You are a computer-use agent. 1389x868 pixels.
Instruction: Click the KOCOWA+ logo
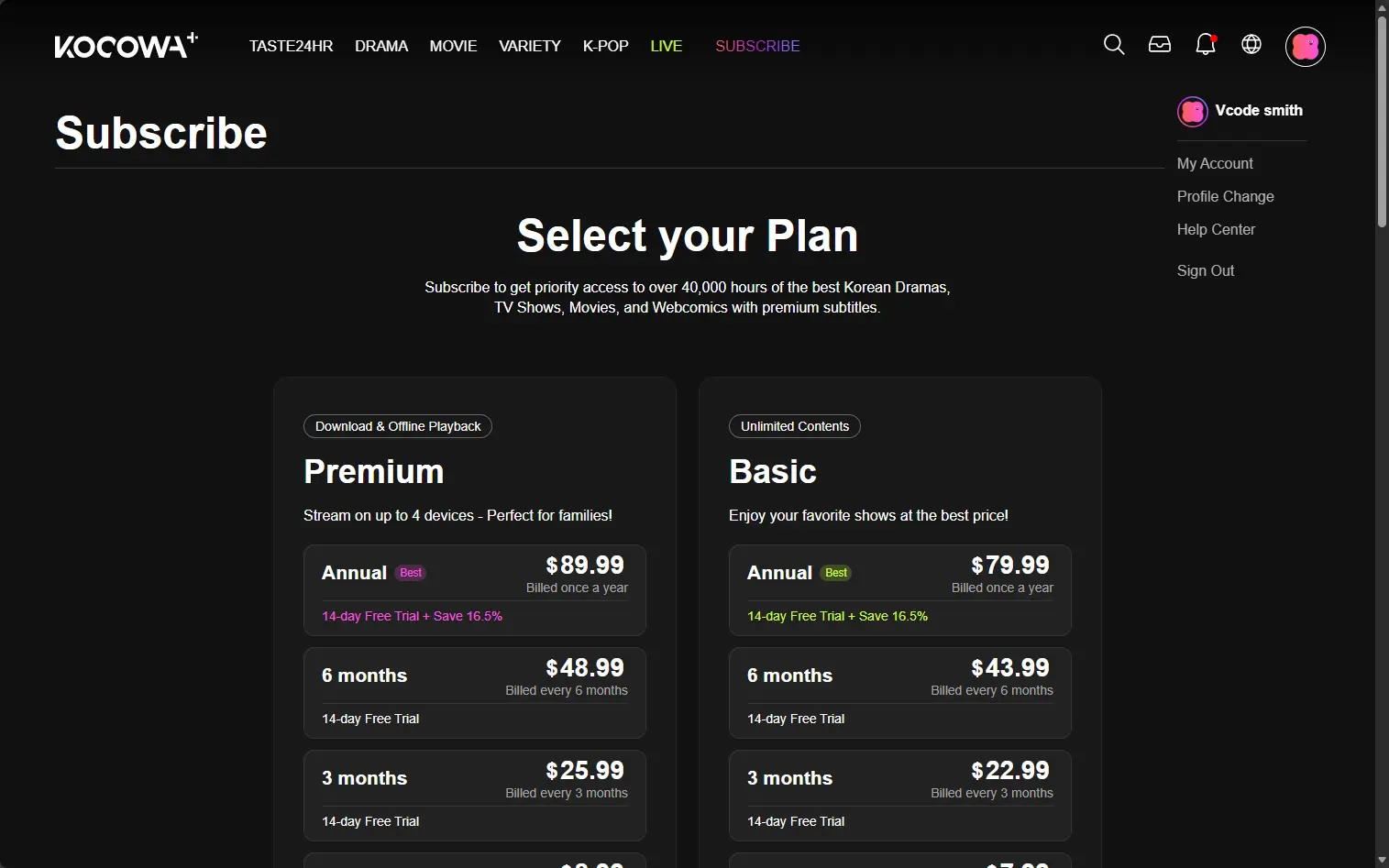[126, 45]
